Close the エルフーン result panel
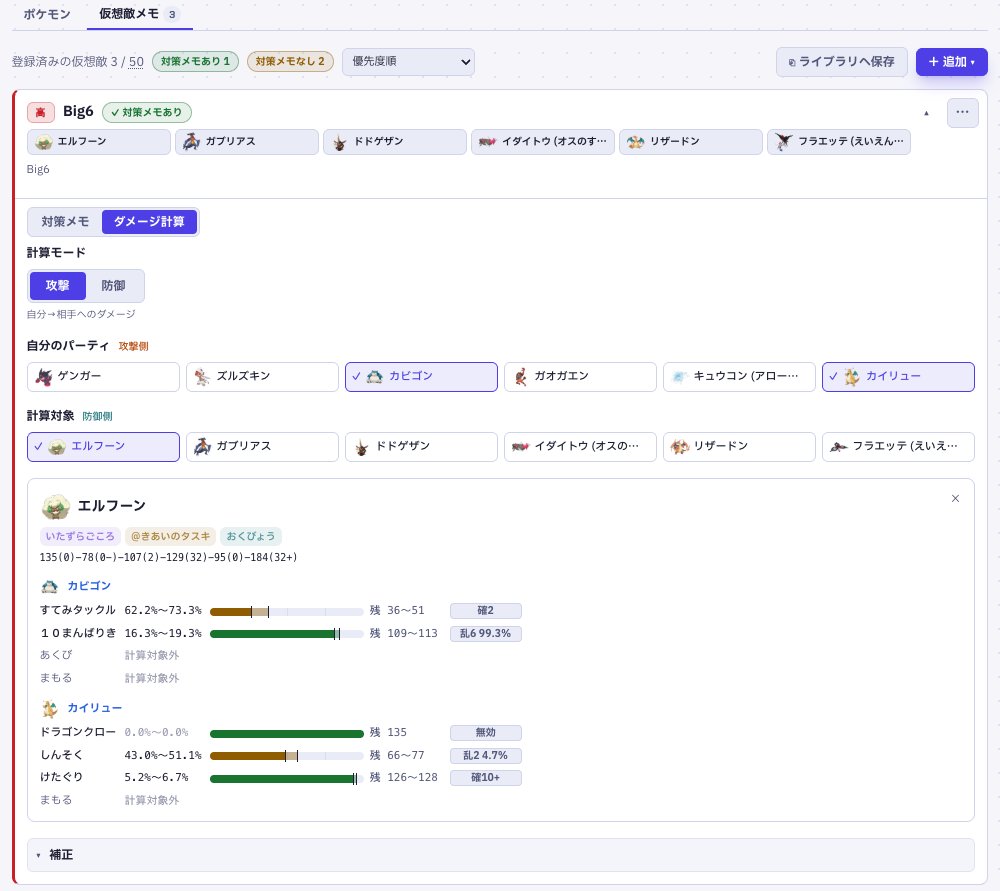This screenshot has height=891, width=1000. [x=955, y=499]
